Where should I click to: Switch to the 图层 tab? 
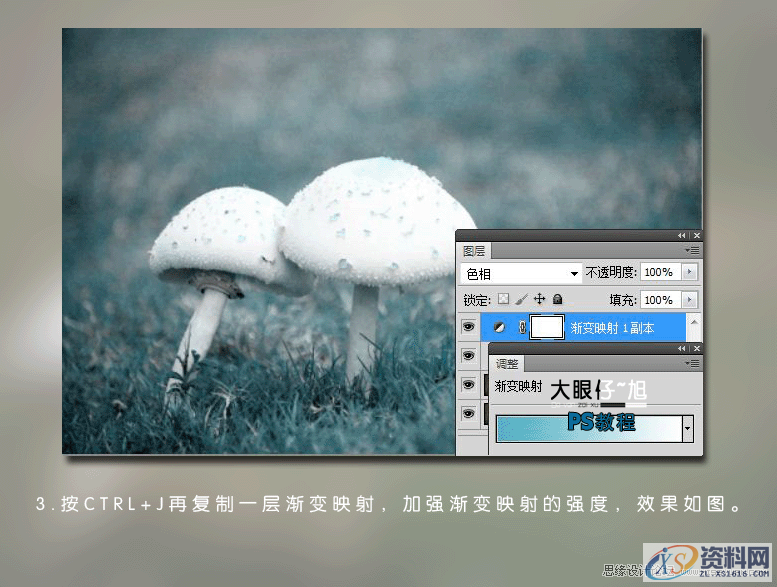point(474,251)
